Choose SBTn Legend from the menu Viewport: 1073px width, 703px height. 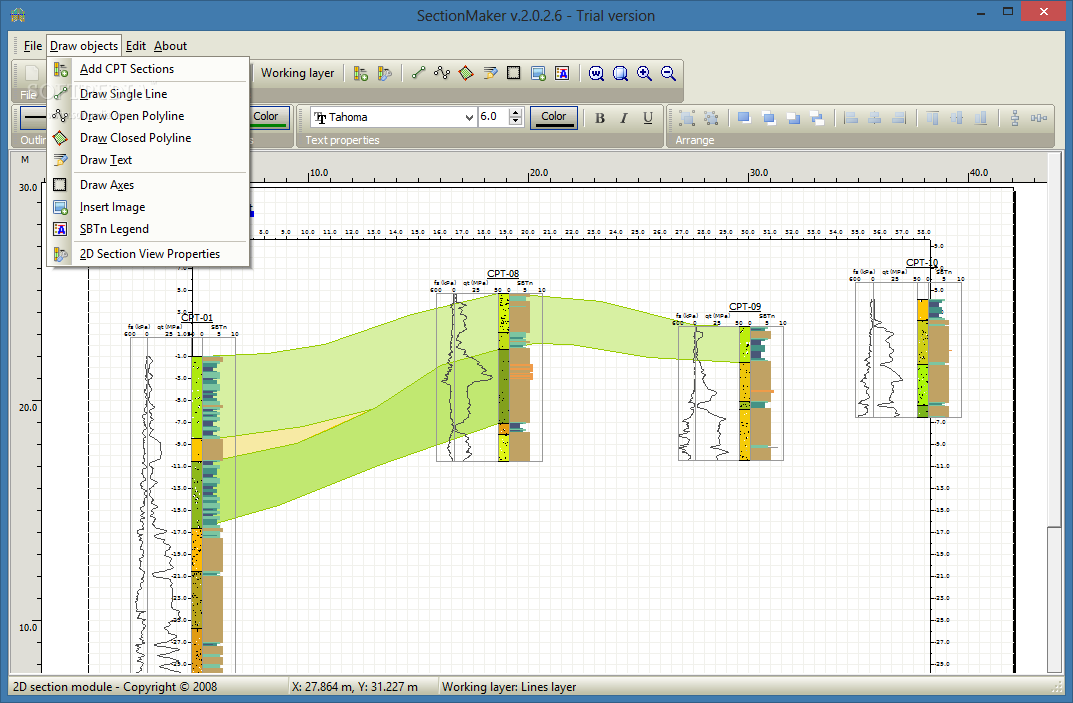[148, 229]
